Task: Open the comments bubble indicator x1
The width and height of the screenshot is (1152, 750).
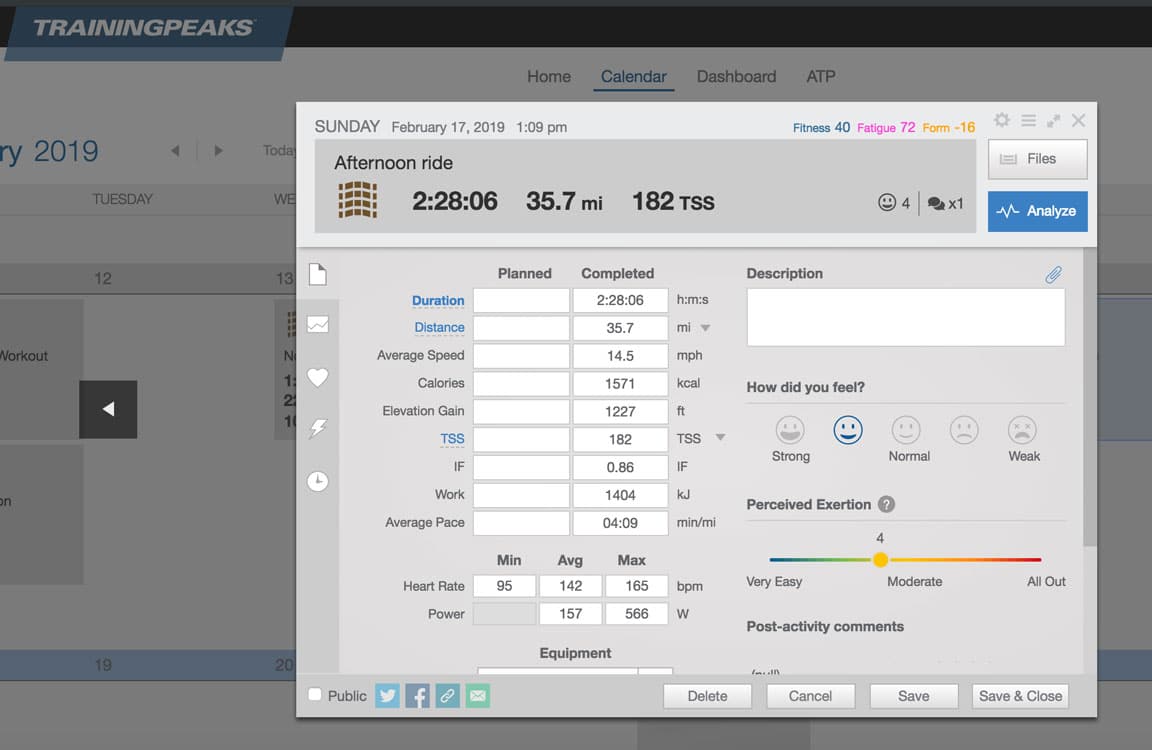Action: 945,203
